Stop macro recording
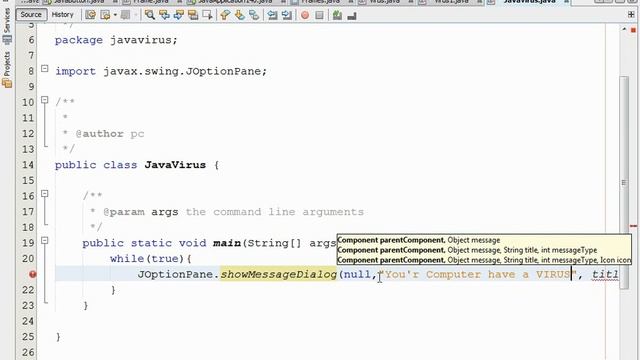The image size is (640, 360). click(319, 16)
